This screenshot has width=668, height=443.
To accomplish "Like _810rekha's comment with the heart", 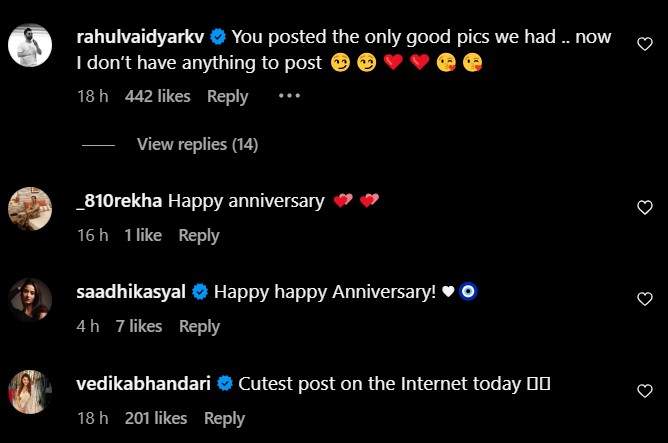I will click(645, 208).
